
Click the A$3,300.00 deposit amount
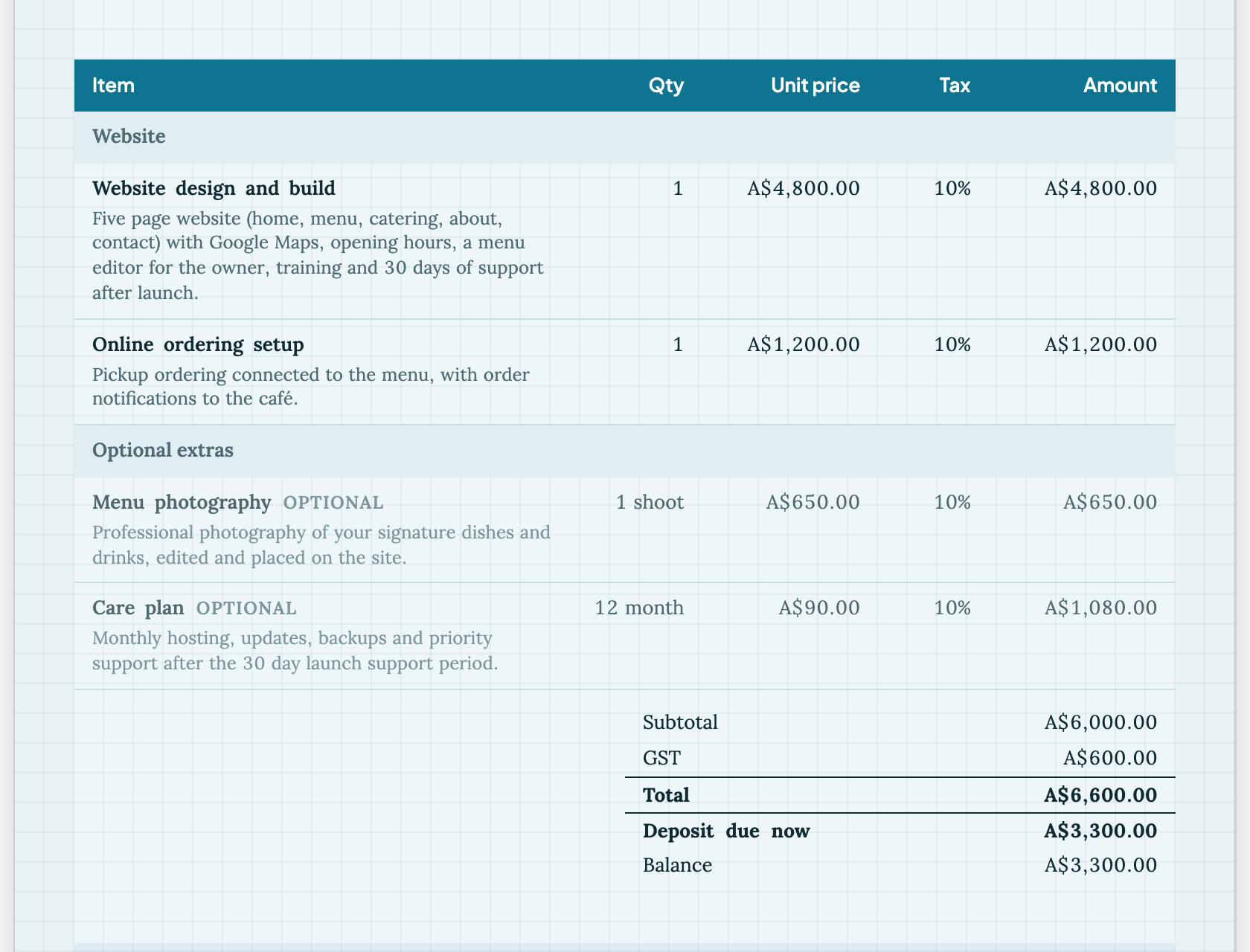click(x=1100, y=831)
